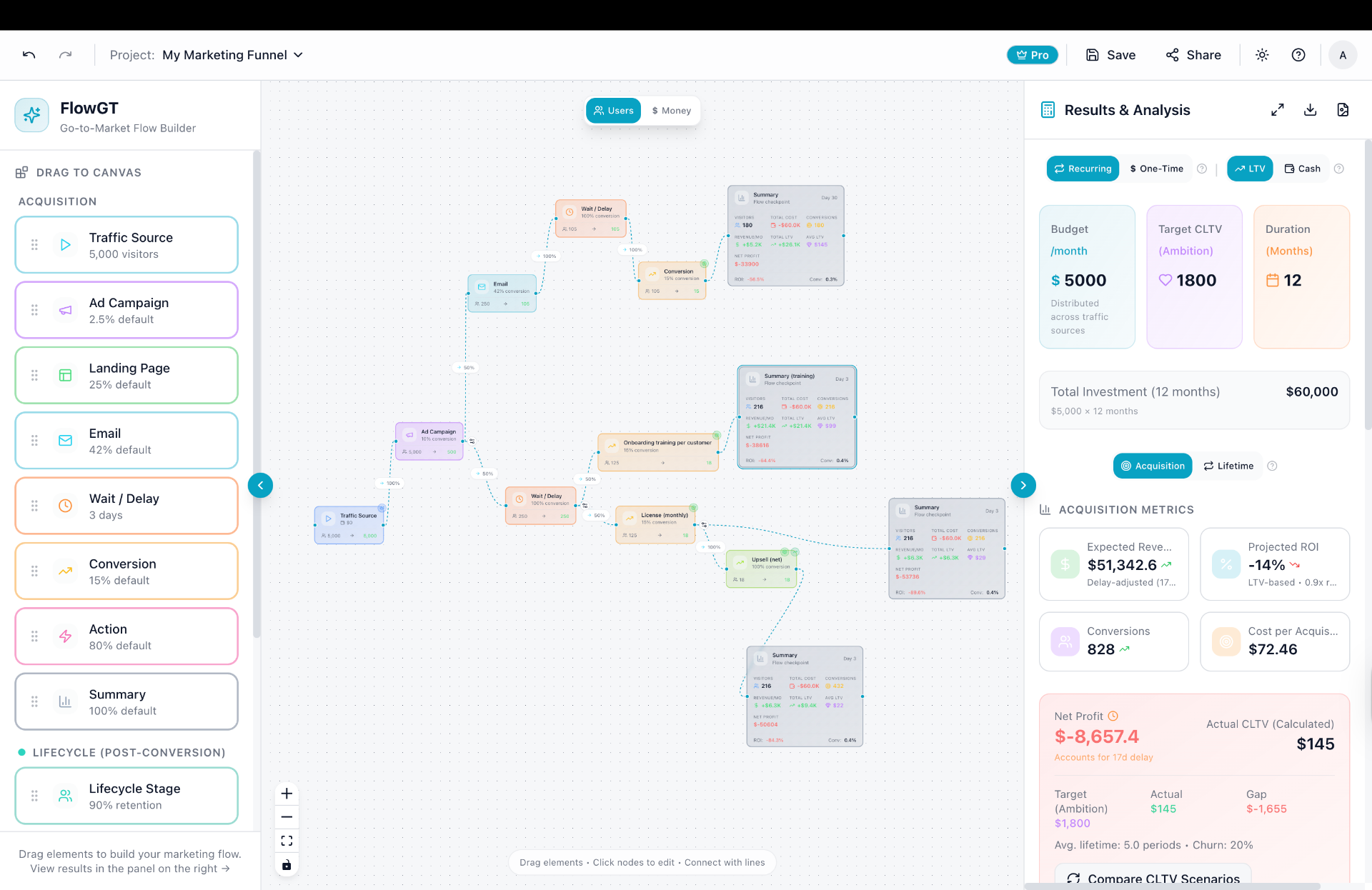1372x890 pixels.
Task: Click the Budget 5000 value field
Action: point(1085,281)
